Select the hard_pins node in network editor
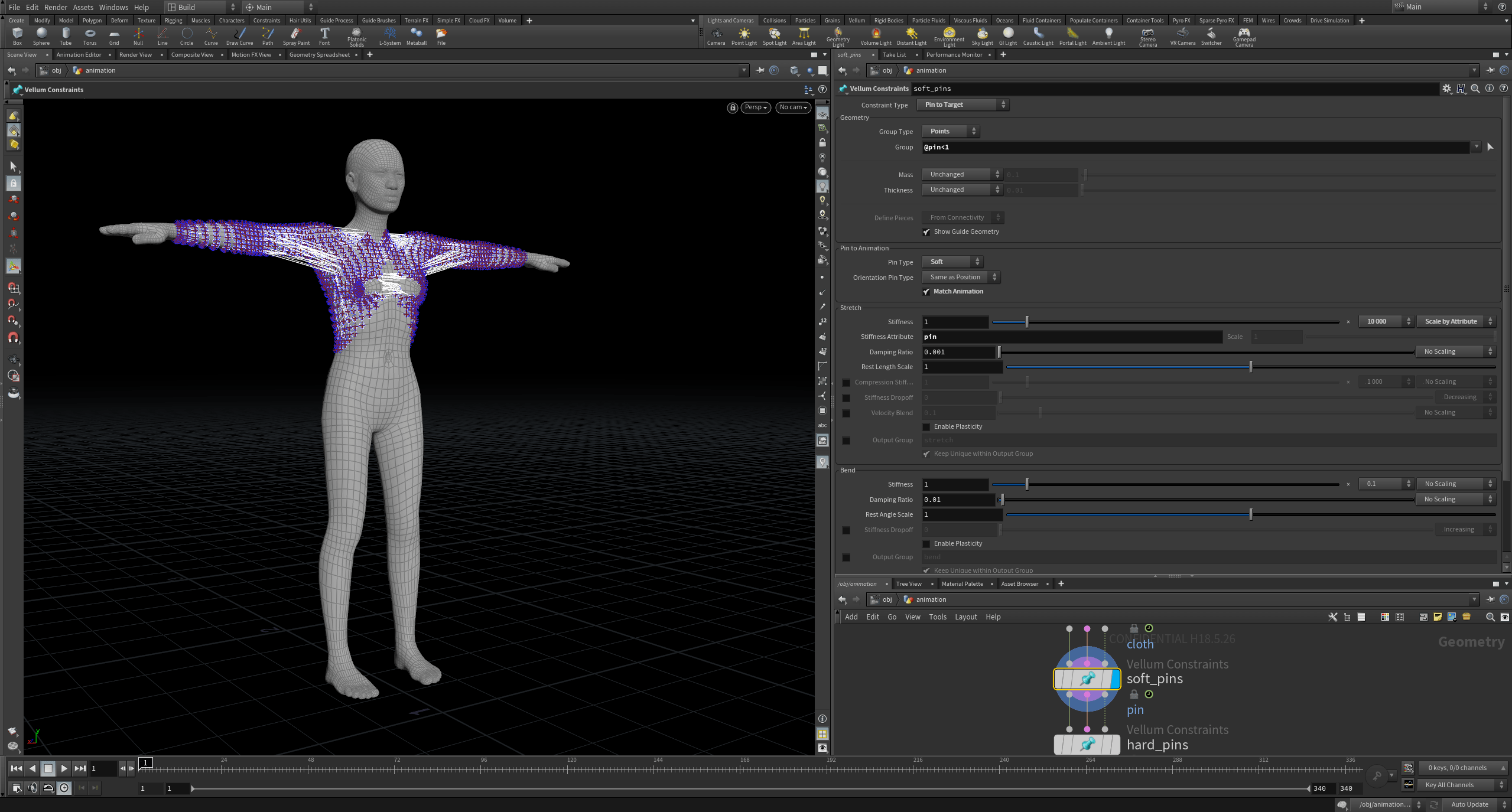Screen dimensions: 1512x812 [x=1087, y=744]
